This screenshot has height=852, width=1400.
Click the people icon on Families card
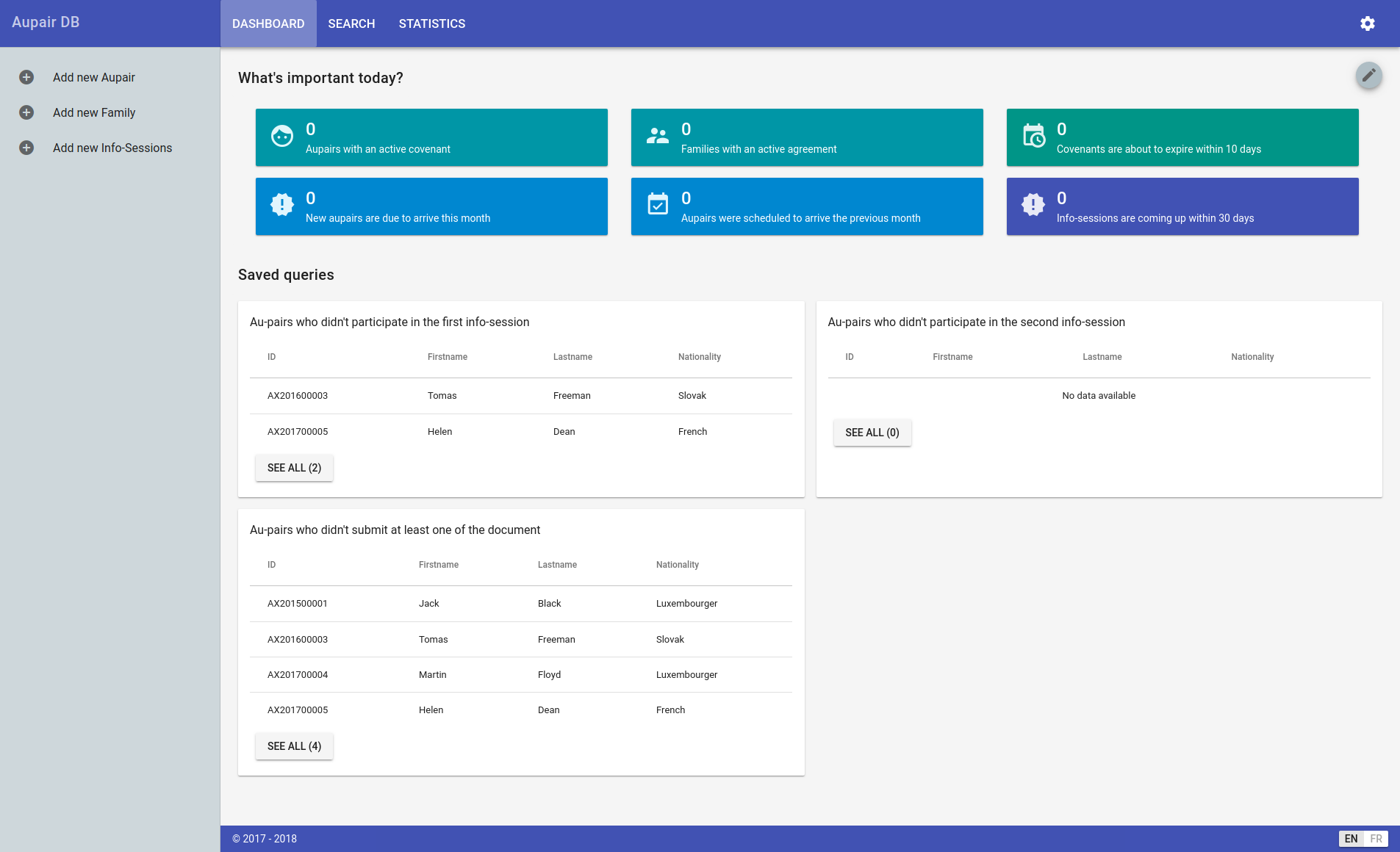(x=658, y=137)
